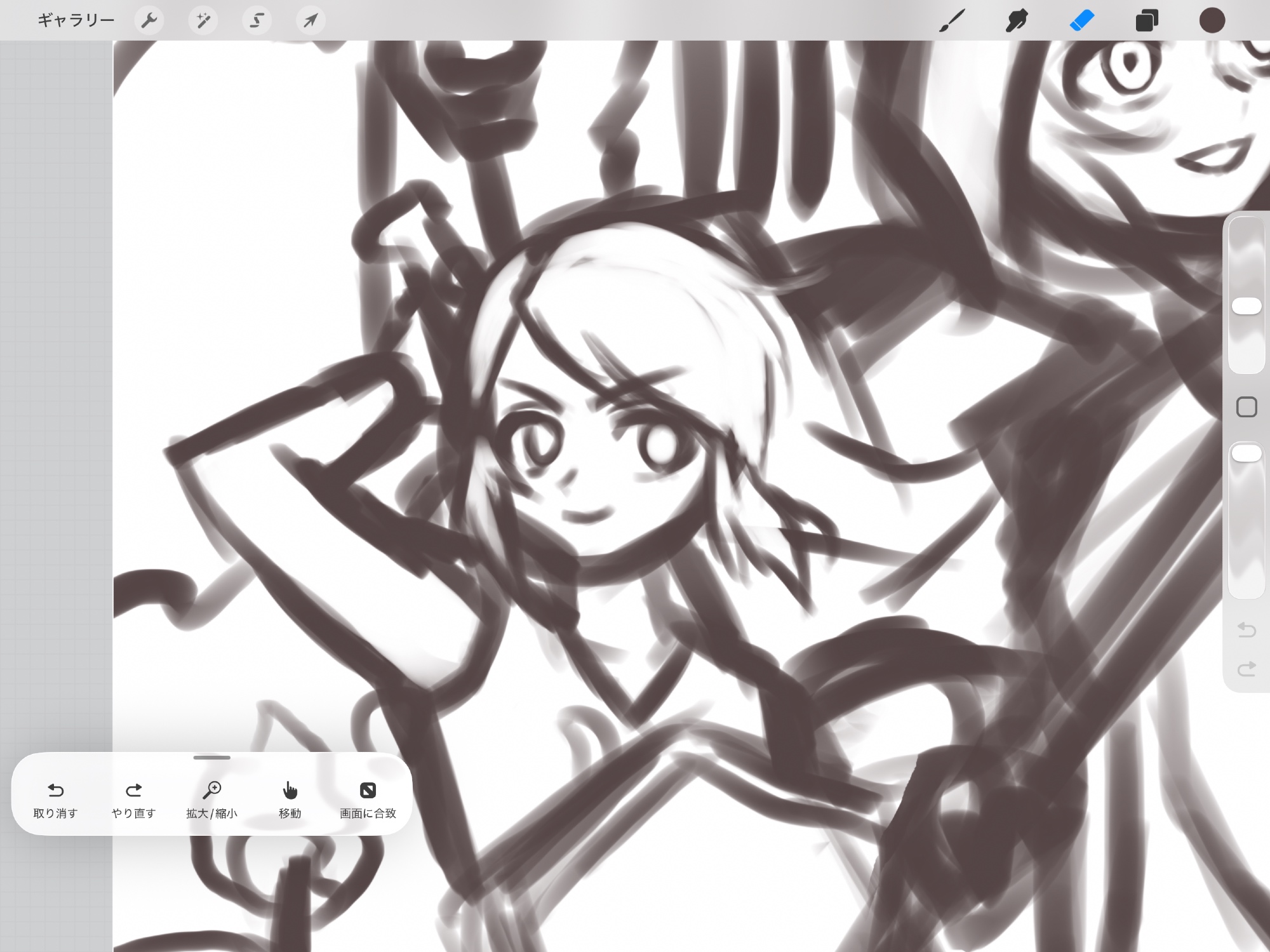Select the Smudge finger tool

tap(1017, 21)
